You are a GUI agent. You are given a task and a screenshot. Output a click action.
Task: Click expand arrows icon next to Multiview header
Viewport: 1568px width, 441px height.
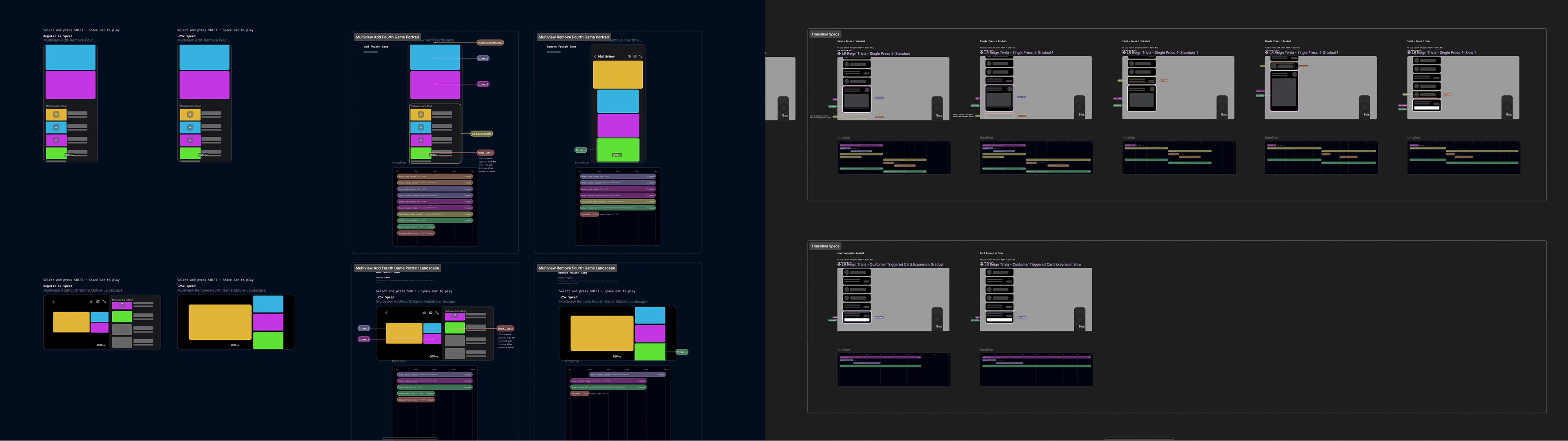pyautogui.click(x=641, y=56)
